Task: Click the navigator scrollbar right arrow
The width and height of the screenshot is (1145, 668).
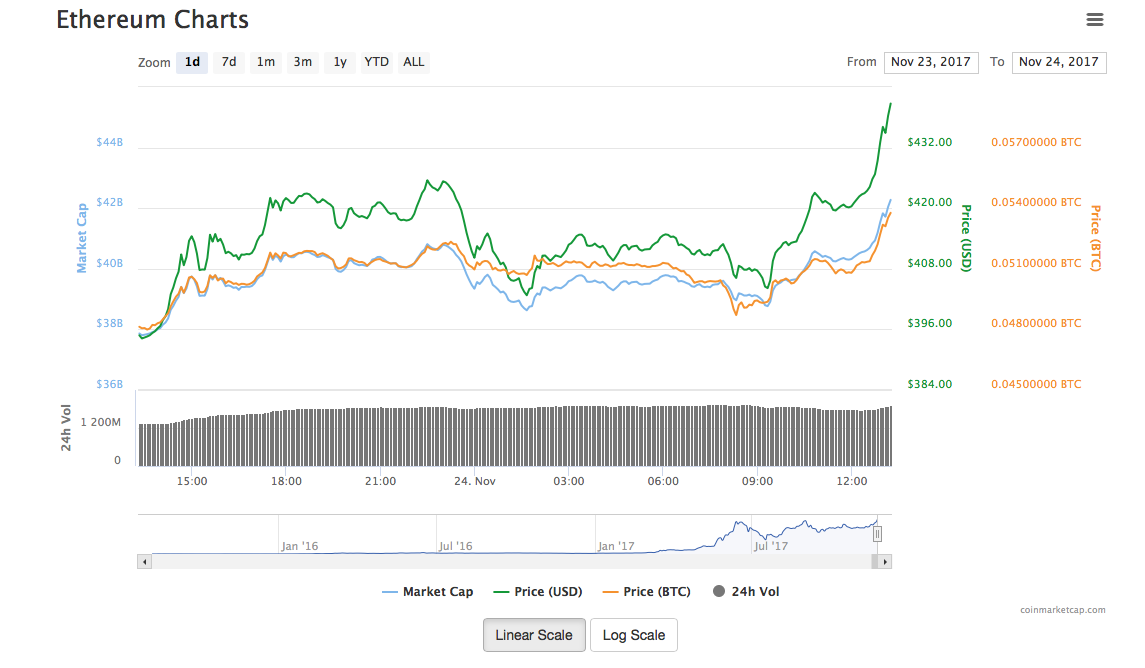Action: coord(885,562)
